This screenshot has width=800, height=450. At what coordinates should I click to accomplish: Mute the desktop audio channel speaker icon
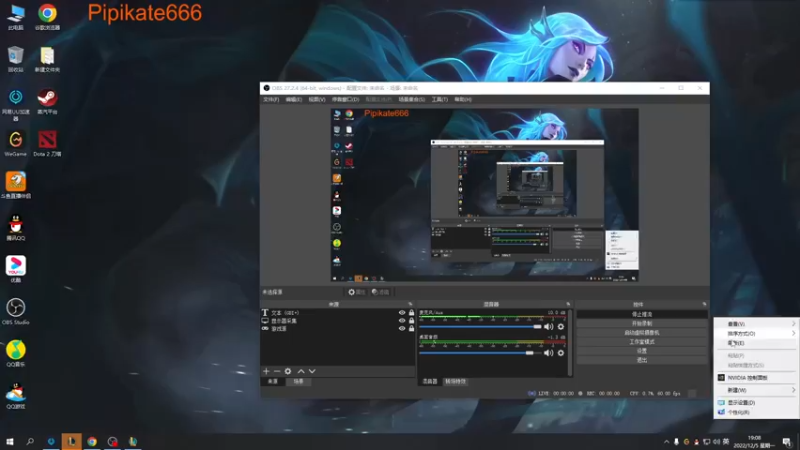(548, 353)
